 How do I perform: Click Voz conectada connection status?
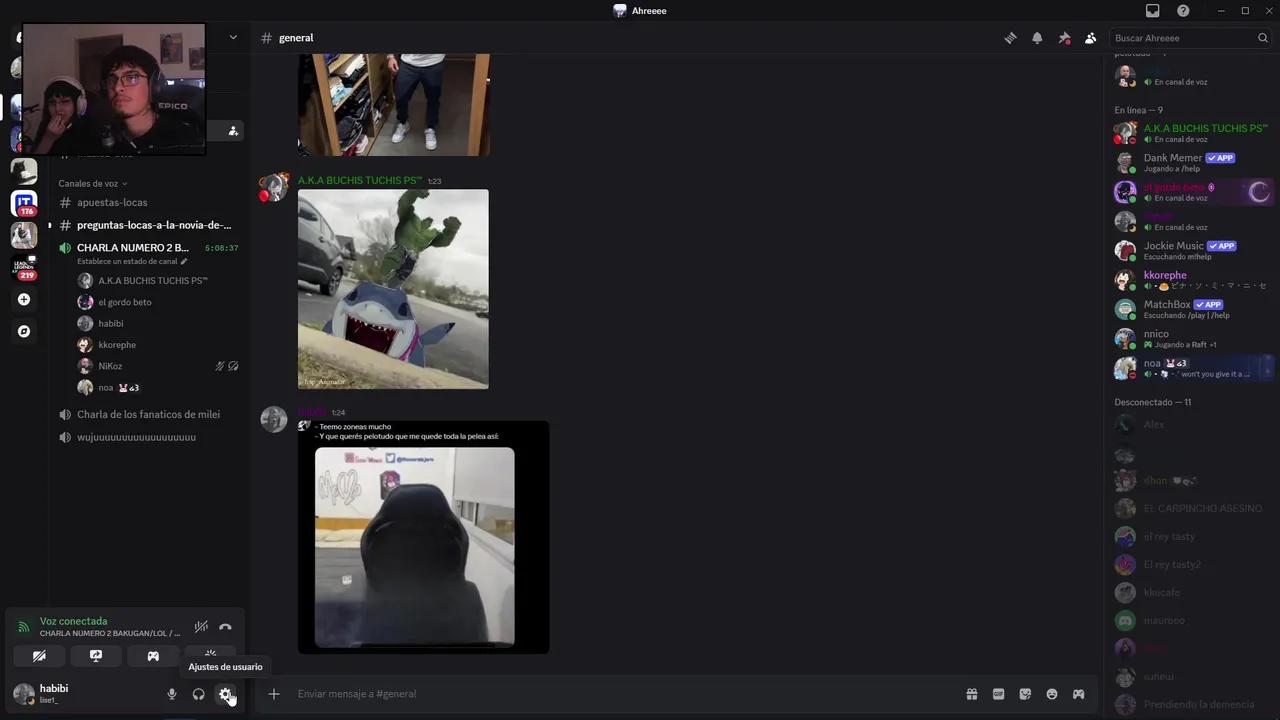click(73, 621)
